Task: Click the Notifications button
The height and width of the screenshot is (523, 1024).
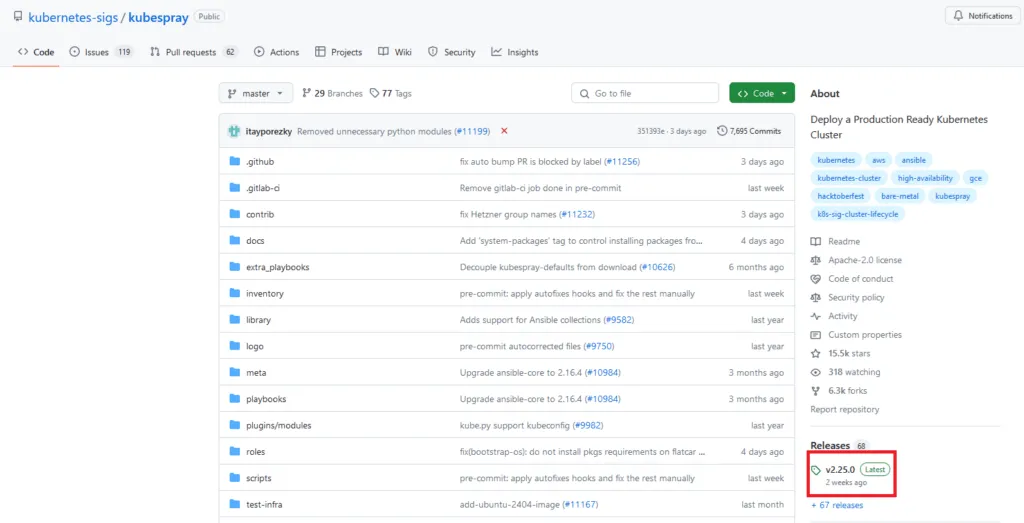Action: pos(983,16)
